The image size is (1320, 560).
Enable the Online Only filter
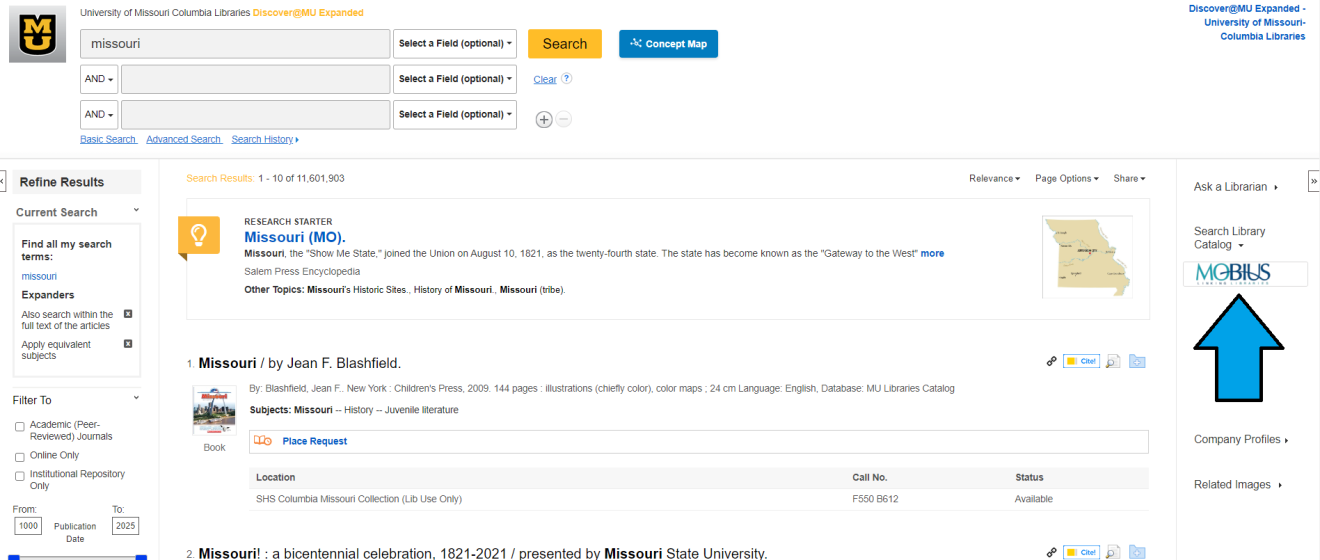pyautogui.click(x=20, y=456)
